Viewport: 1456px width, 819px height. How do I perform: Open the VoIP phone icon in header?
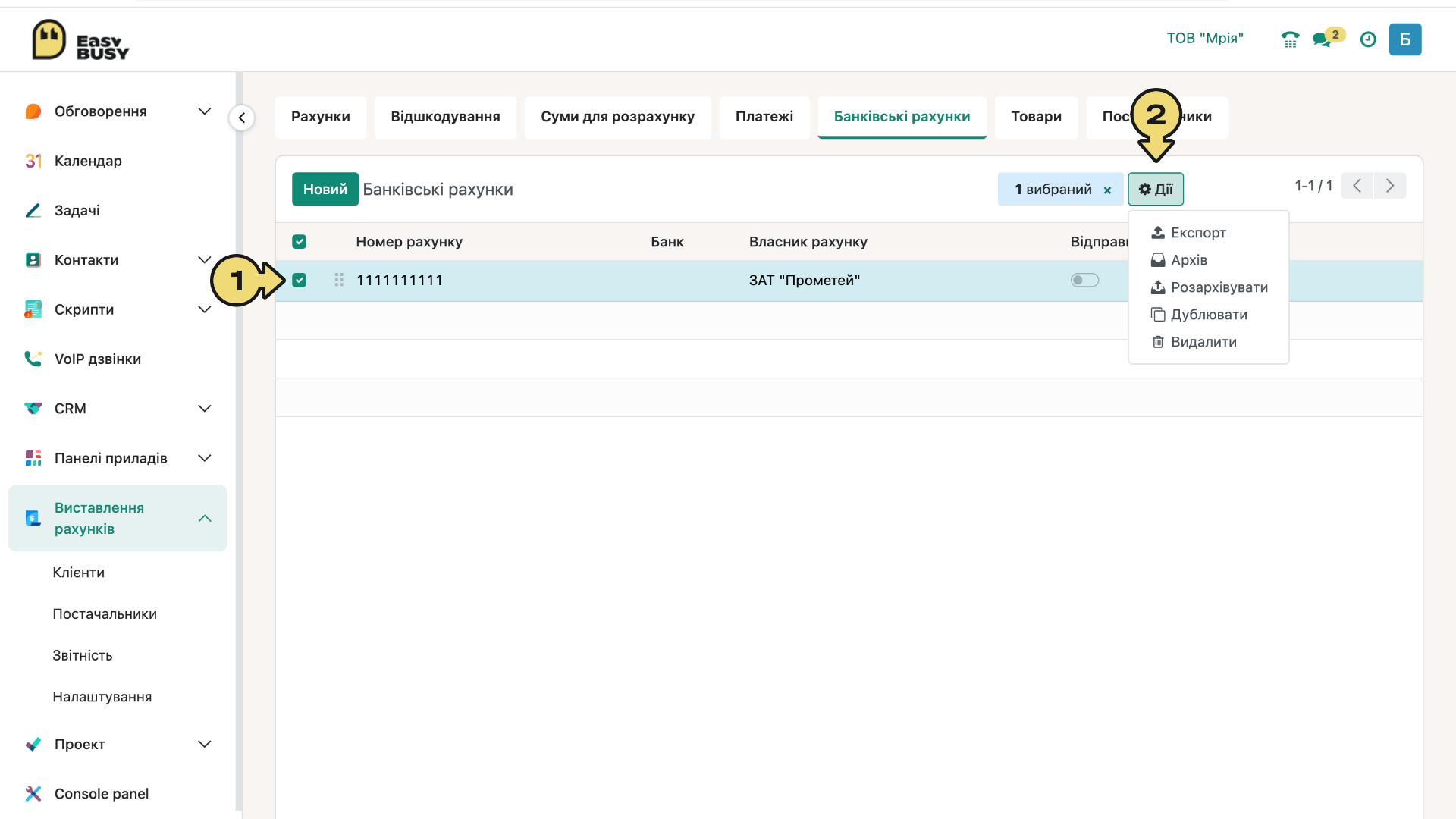(1290, 39)
